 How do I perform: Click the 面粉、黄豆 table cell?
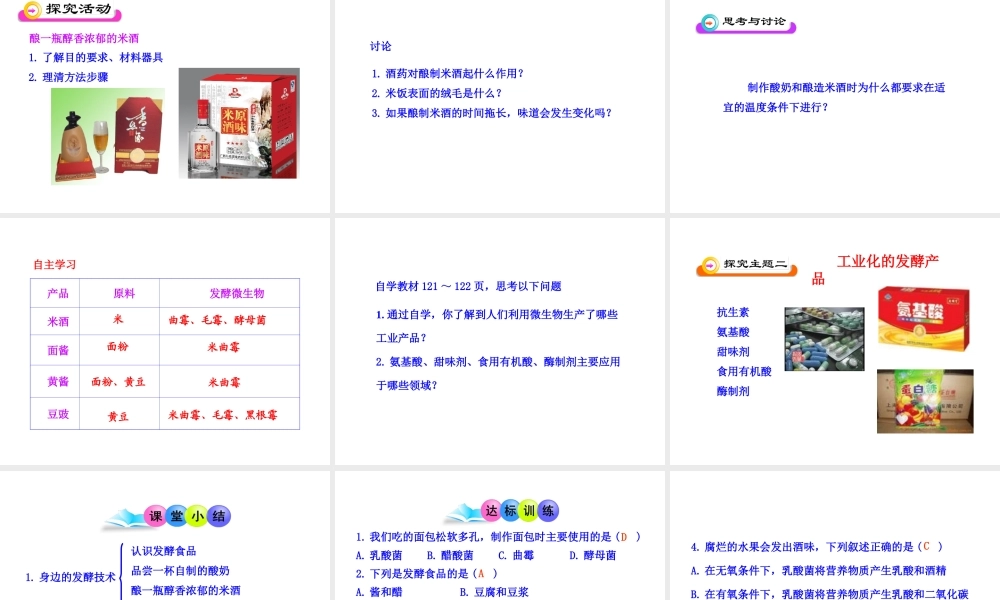(x=118, y=382)
